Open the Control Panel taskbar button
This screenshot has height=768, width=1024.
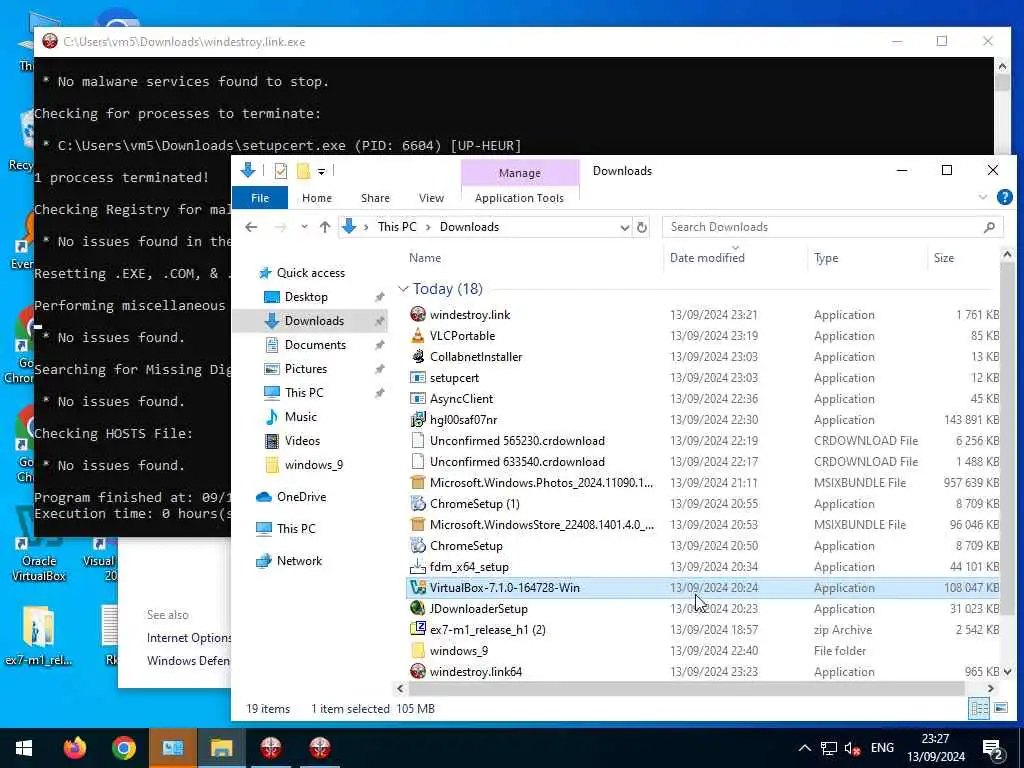point(172,748)
